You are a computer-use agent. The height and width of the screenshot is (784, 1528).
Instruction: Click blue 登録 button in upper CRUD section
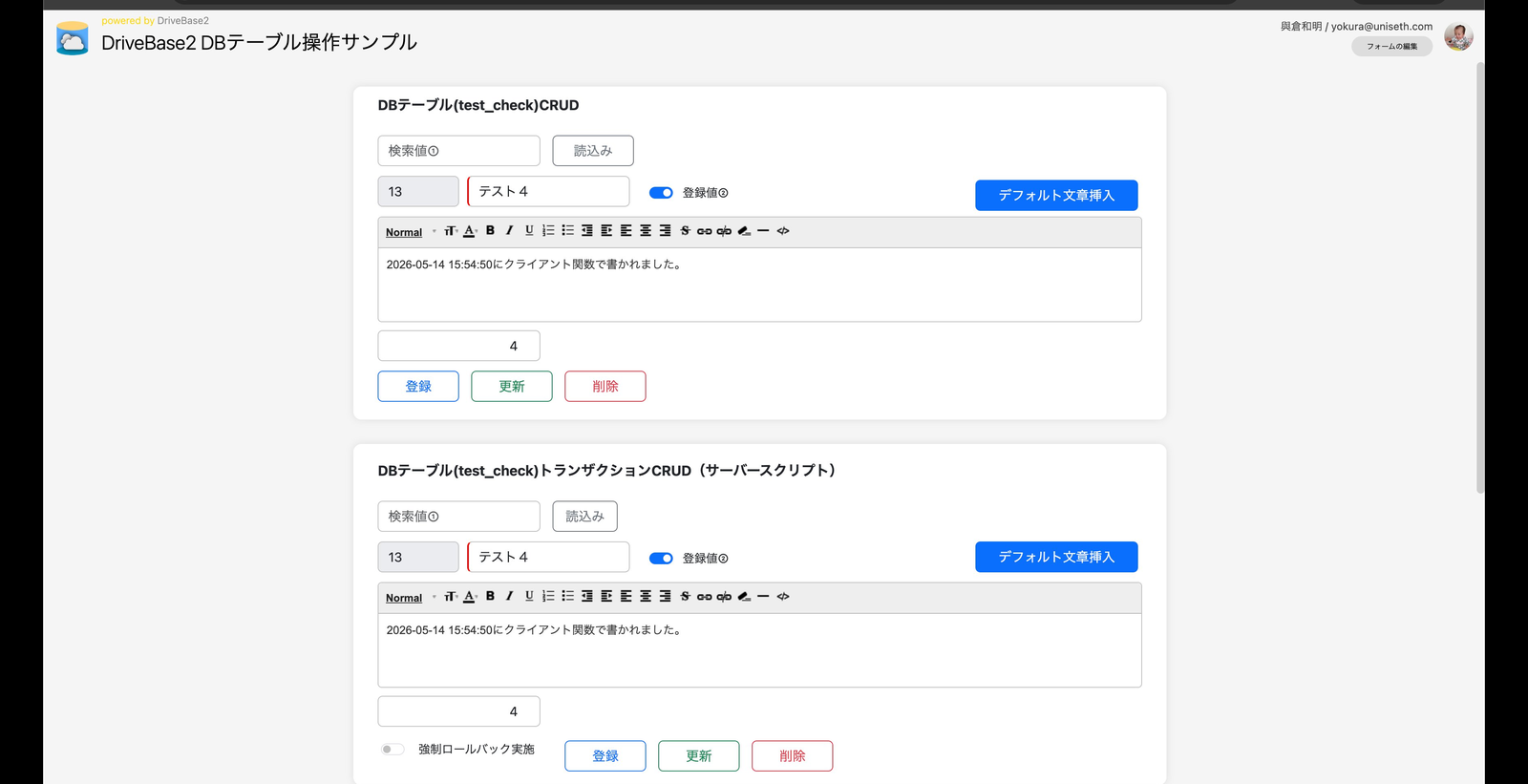[x=418, y=387]
